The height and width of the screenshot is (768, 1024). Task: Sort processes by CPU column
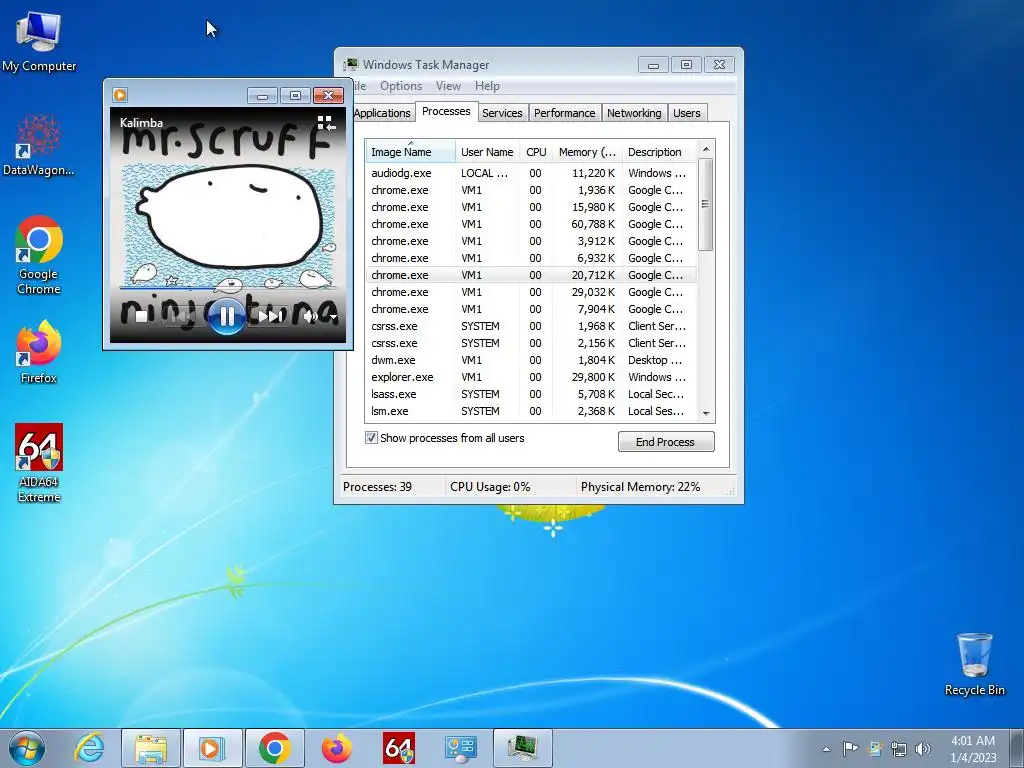[536, 152]
